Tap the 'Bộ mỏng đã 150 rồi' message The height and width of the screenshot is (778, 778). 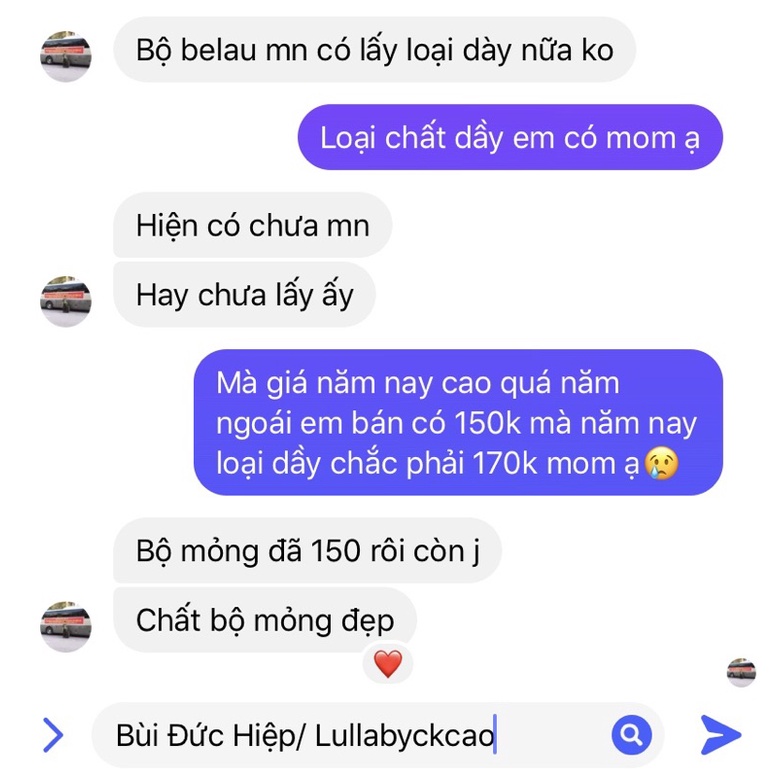tap(307, 550)
